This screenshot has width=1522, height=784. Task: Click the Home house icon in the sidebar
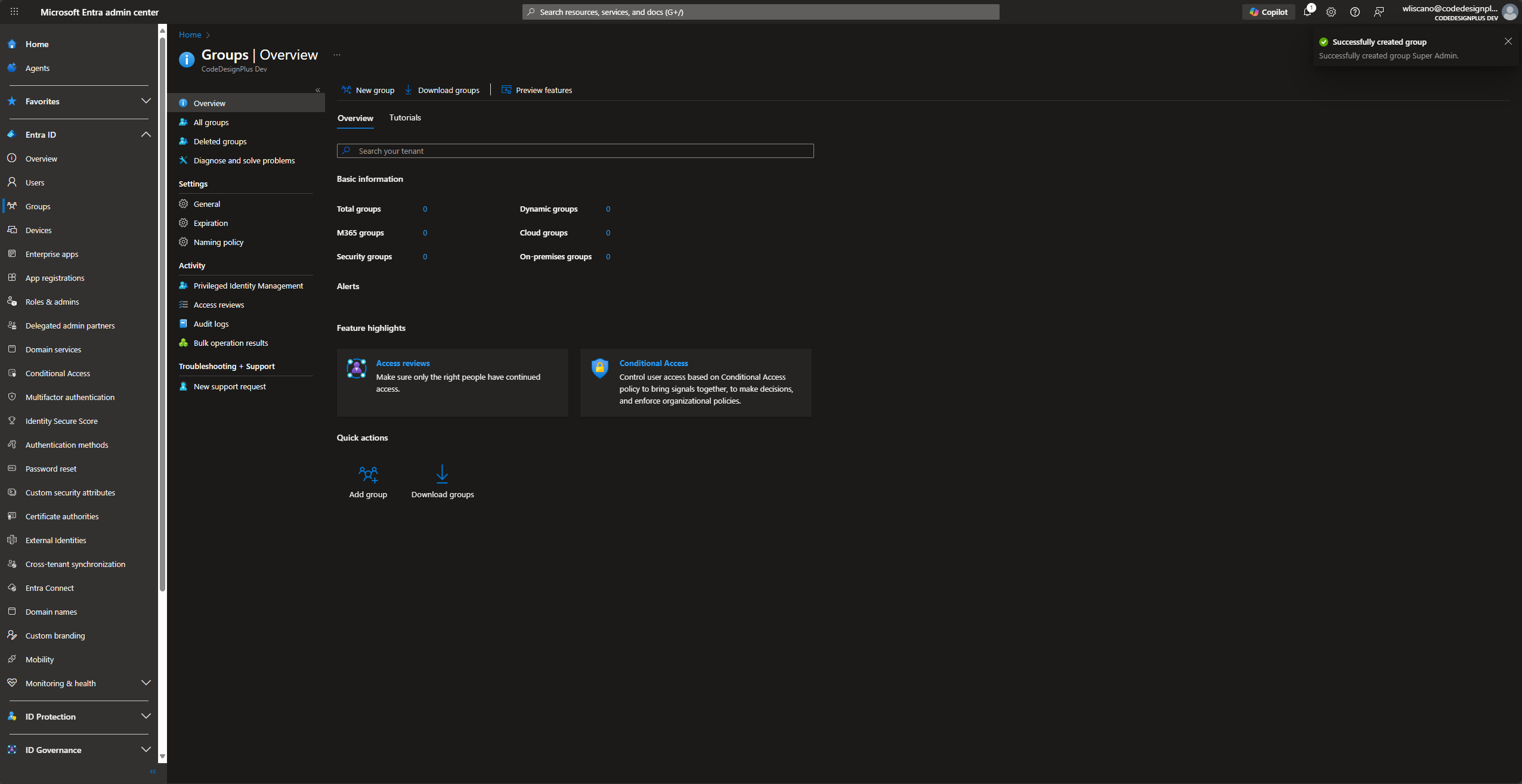(x=12, y=44)
